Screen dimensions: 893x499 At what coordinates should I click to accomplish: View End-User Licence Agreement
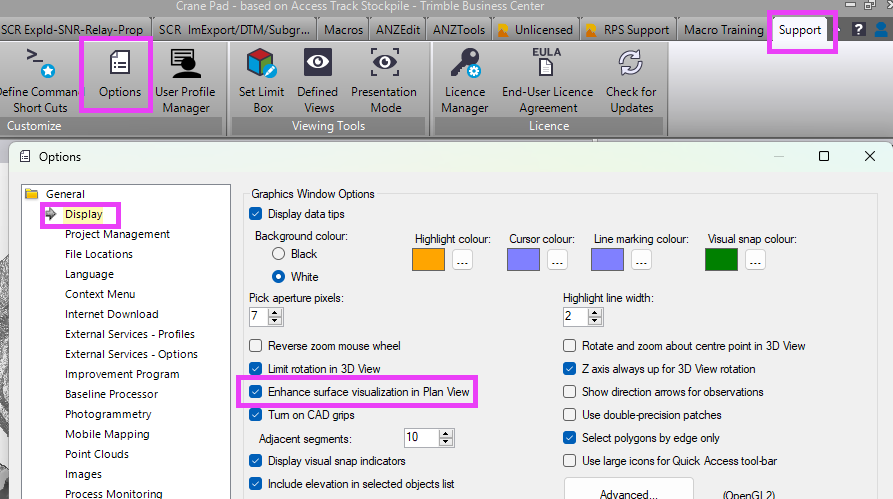click(547, 80)
